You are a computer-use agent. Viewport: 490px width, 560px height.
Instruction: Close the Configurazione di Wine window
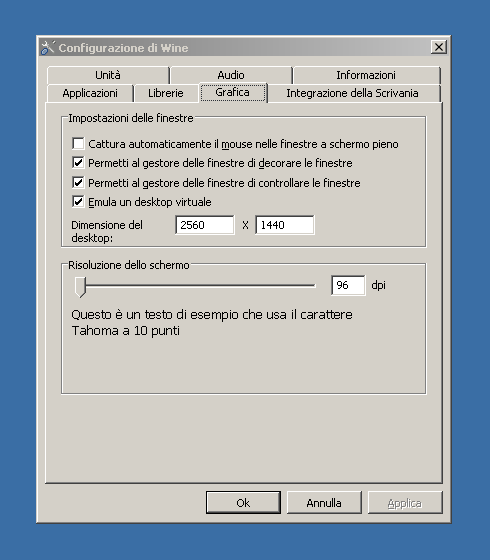point(439,47)
